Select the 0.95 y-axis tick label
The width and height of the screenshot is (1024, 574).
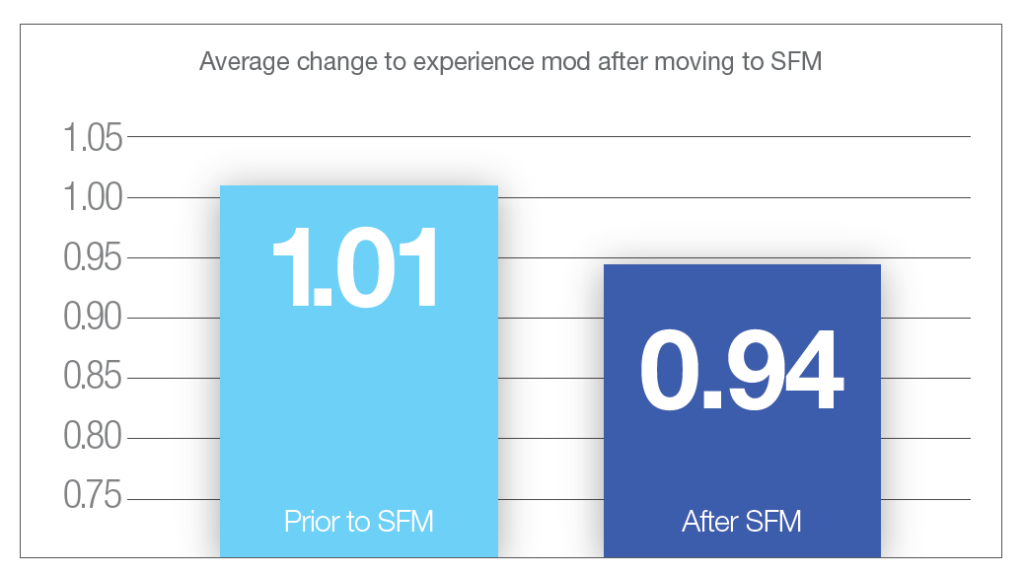click(x=93, y=258)
